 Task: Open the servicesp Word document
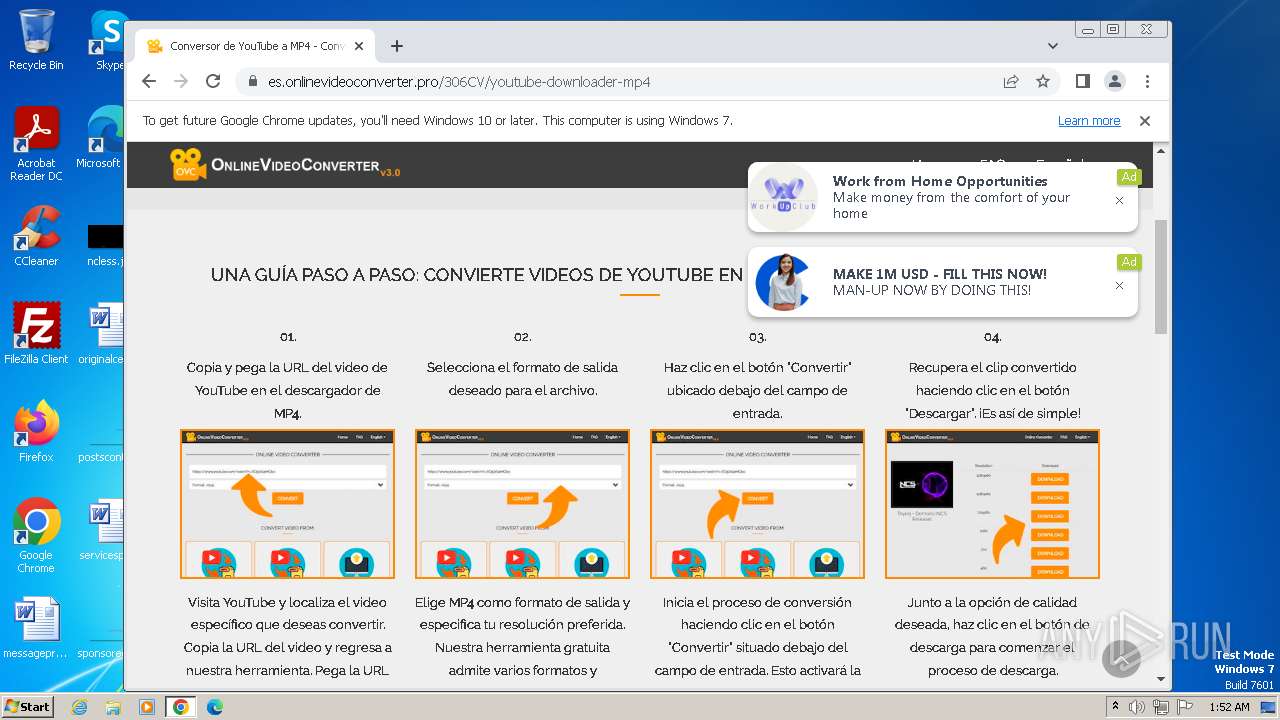101,530
